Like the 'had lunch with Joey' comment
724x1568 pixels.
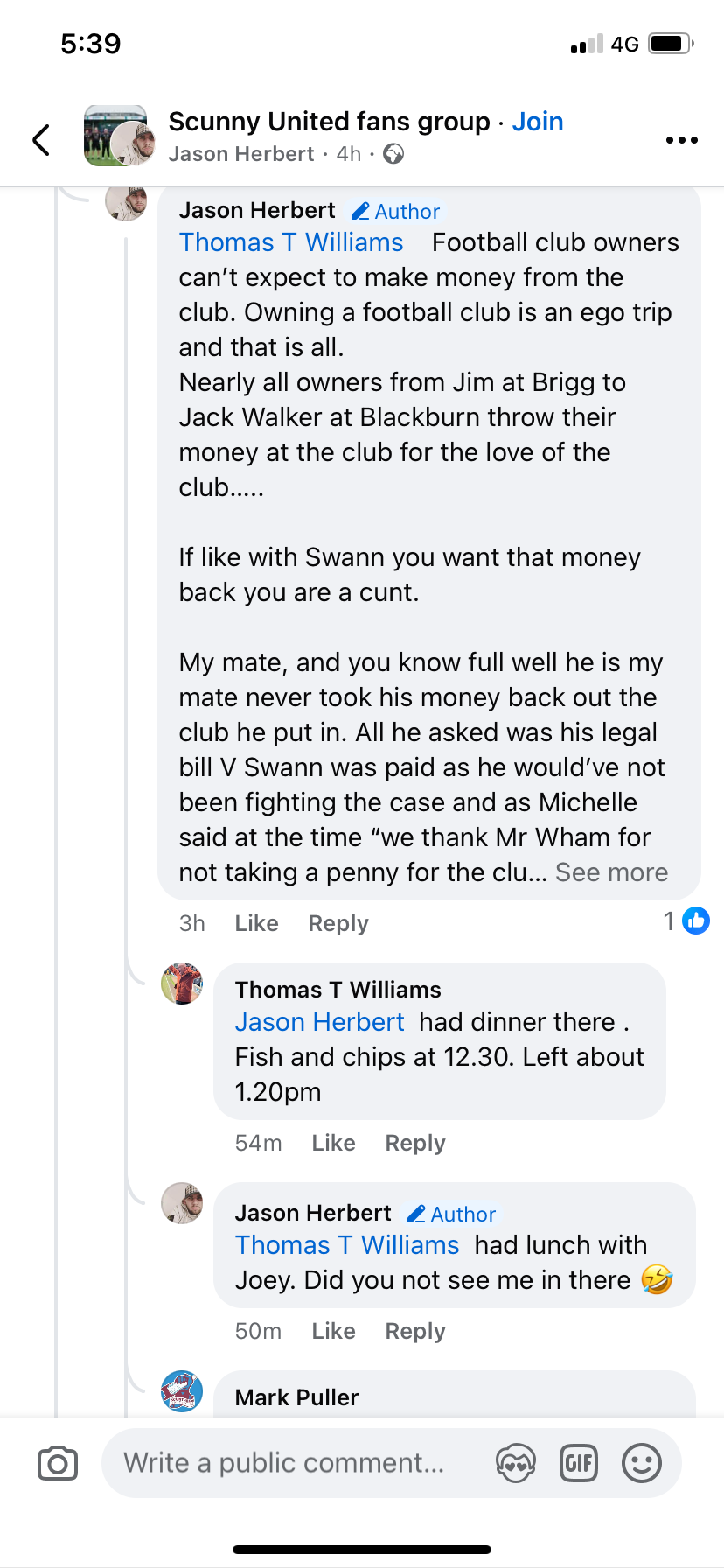[333, 1331]
